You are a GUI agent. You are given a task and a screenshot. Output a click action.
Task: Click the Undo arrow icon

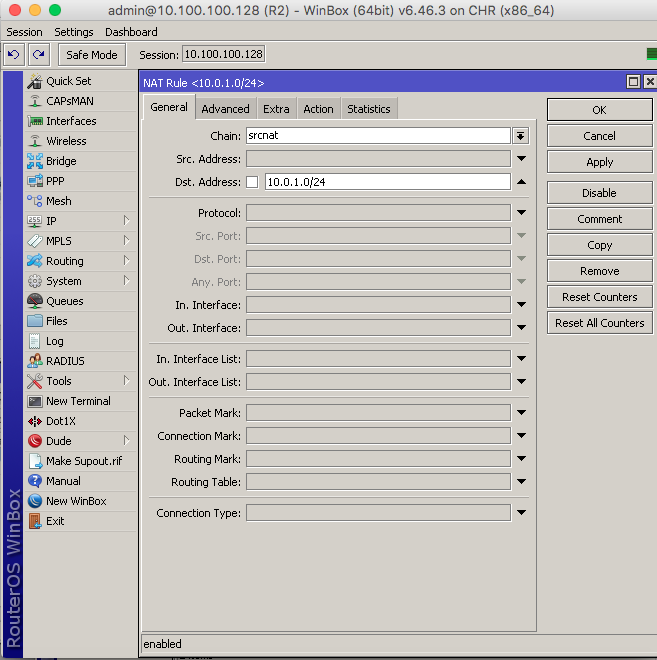click(x=14, y=55)
